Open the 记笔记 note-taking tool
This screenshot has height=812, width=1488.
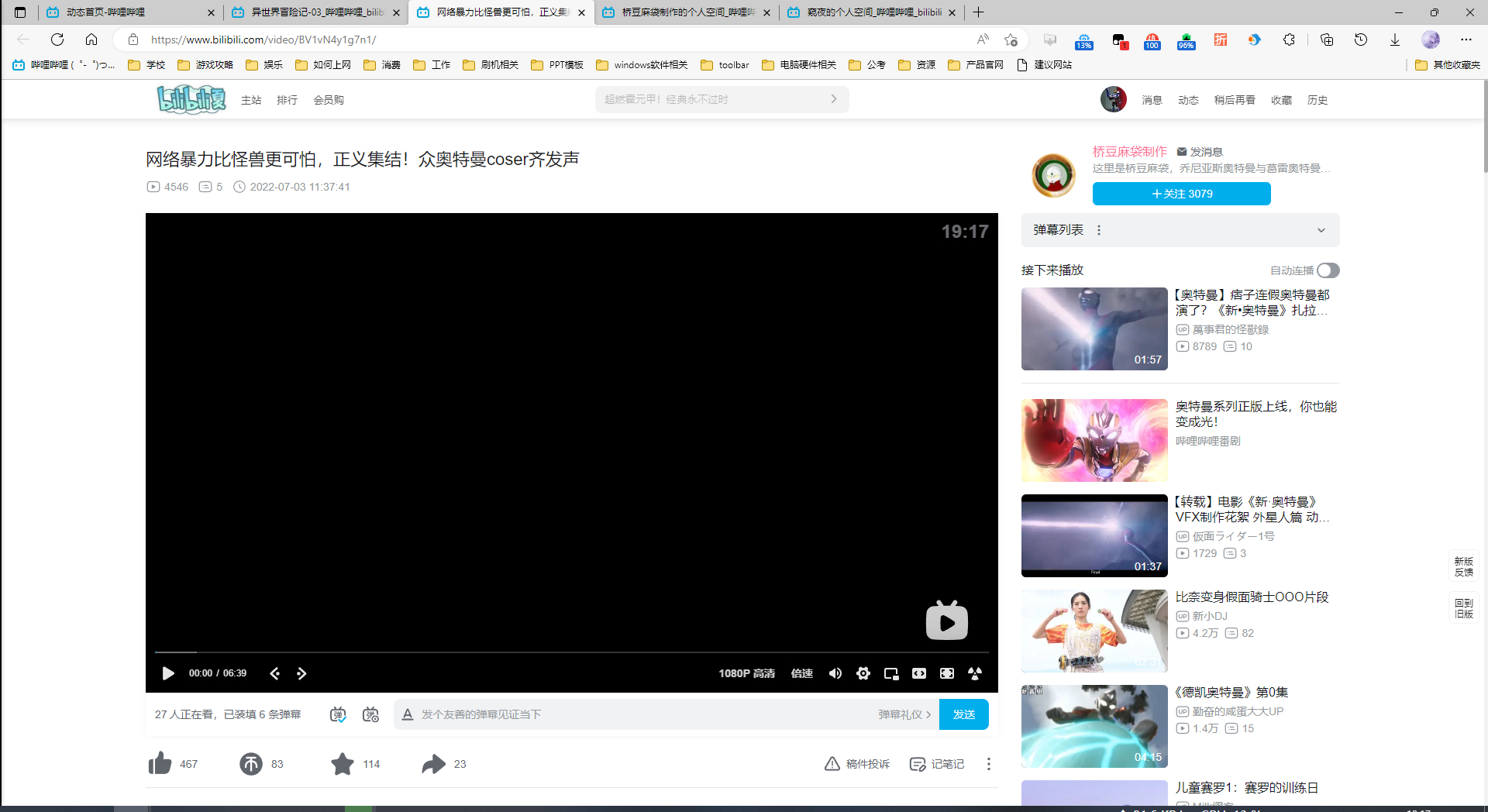[x=937, y=764]
